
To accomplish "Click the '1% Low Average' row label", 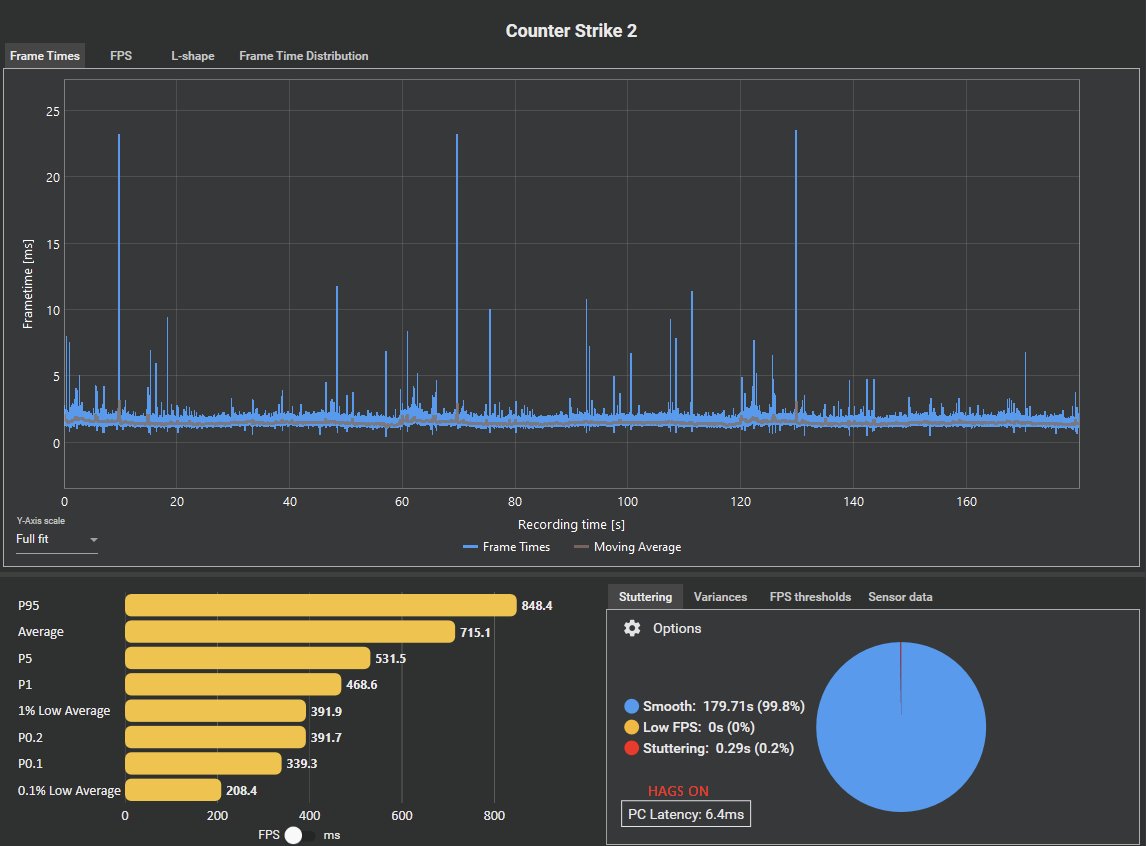I will [x=64, y=711].
